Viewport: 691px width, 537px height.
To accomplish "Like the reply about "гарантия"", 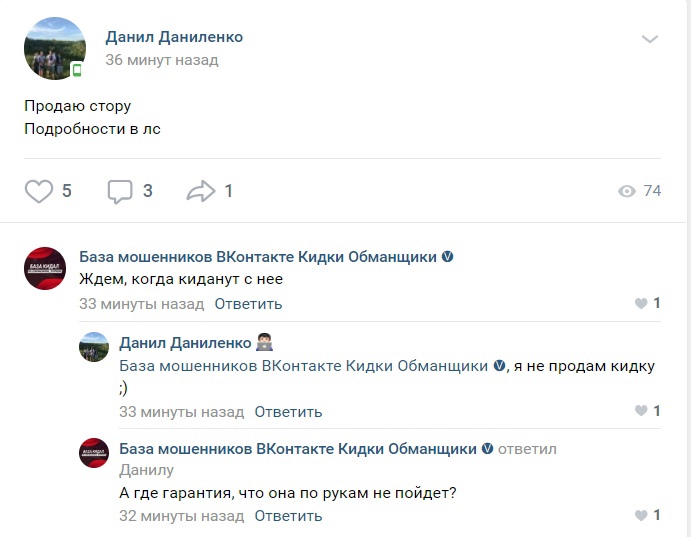I will click(x=642, y=516).
